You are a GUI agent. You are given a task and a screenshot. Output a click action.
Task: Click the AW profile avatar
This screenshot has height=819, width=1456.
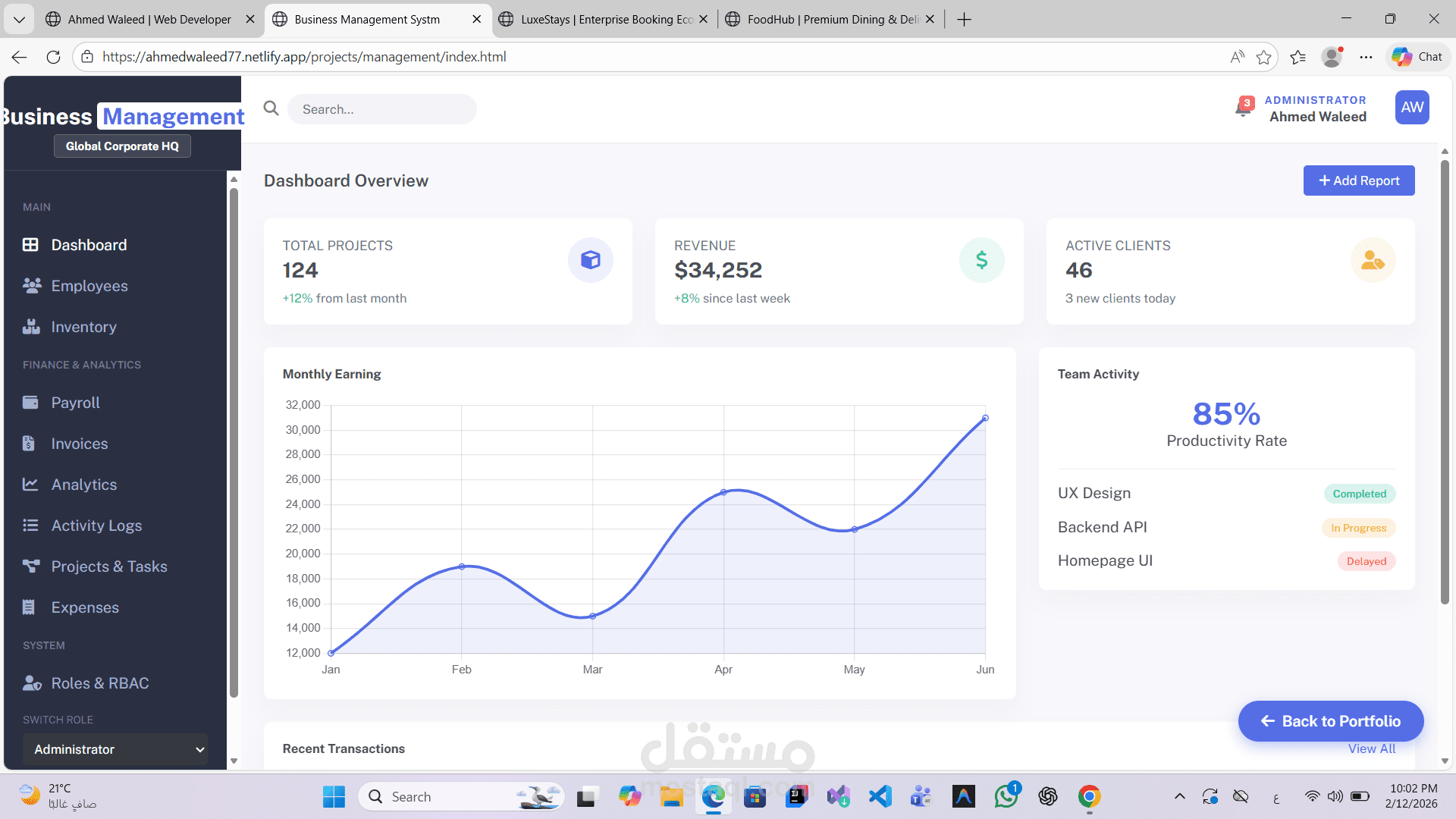tap(1411, 108)
